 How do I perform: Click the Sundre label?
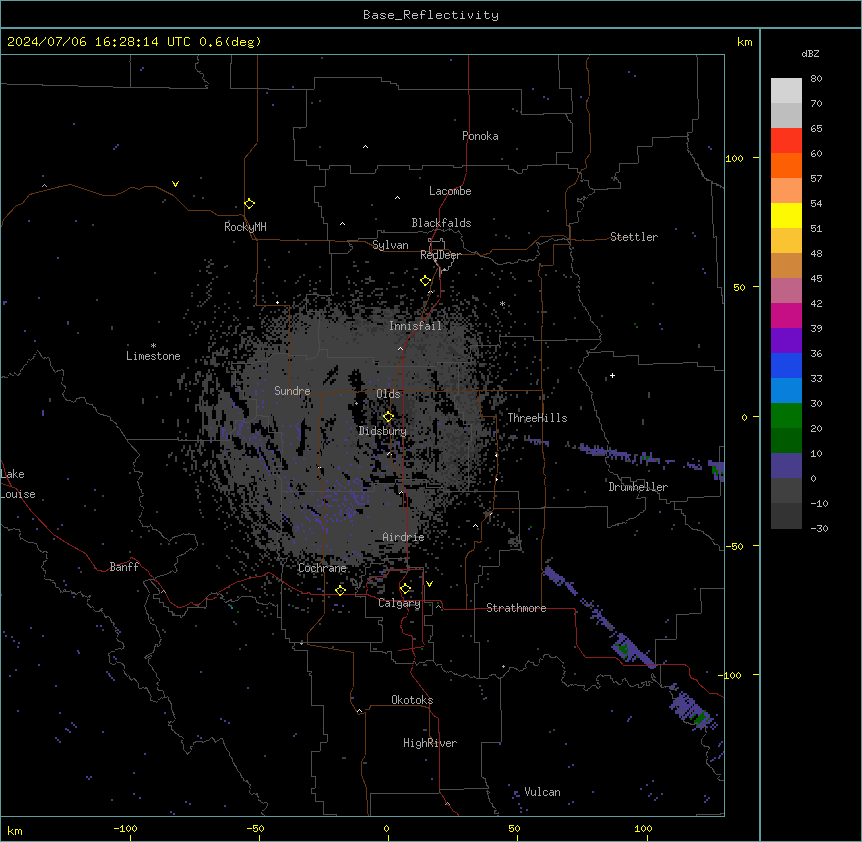coord(292,391)
